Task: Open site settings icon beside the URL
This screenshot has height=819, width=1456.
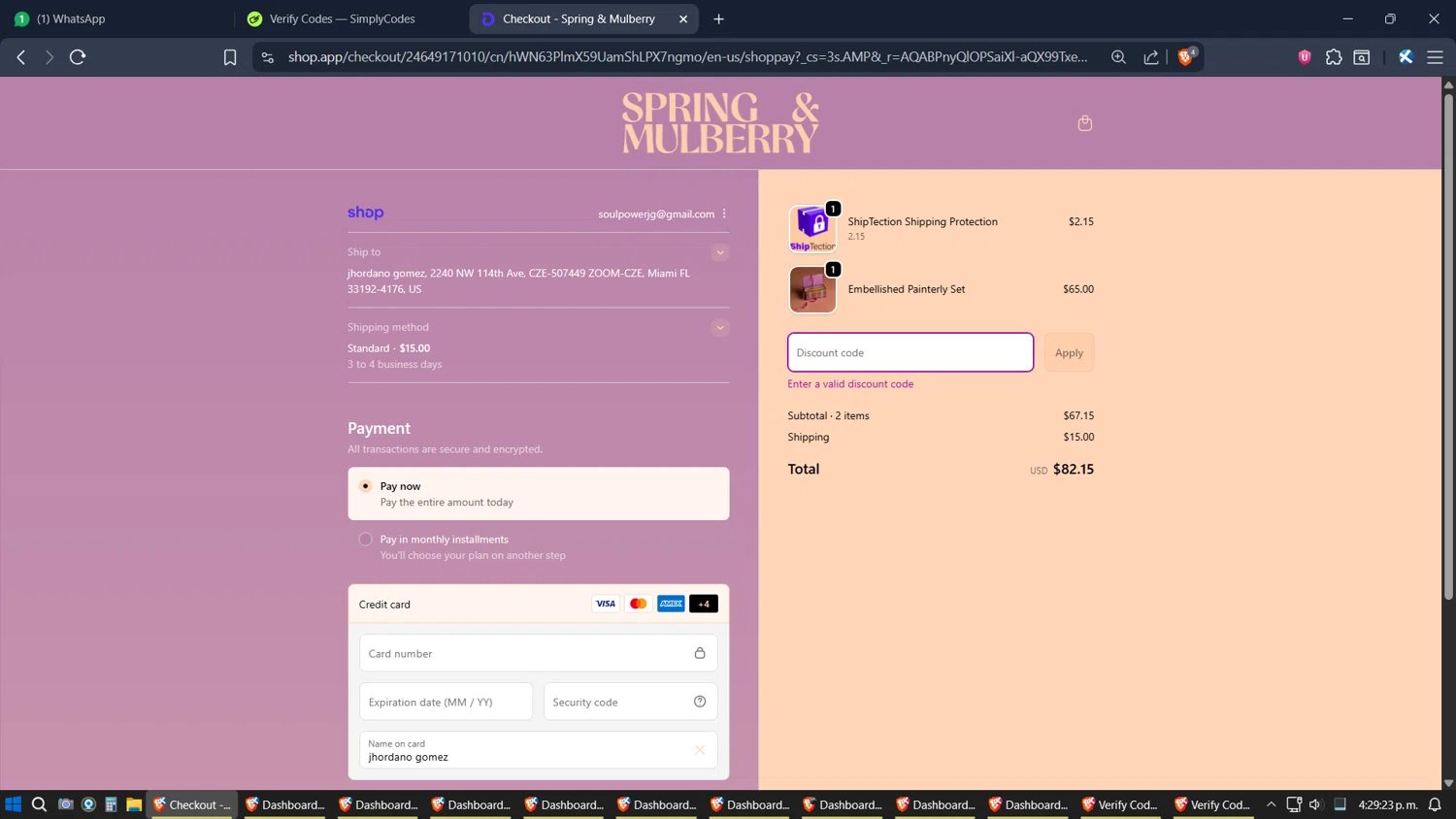Action: point(268,57)
